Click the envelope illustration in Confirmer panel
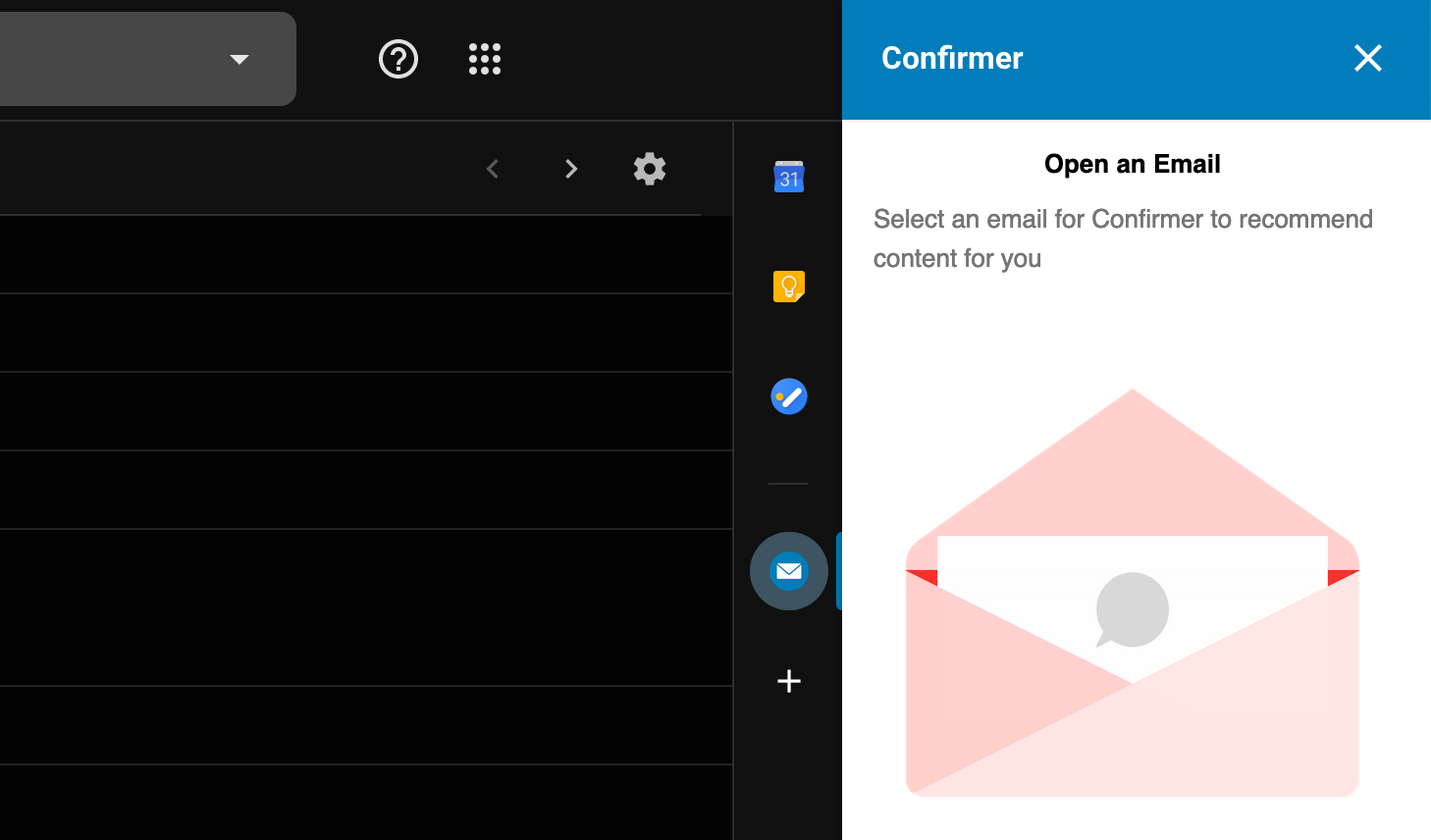Viewport: 1431px width, 840px height. [1133, 593]
